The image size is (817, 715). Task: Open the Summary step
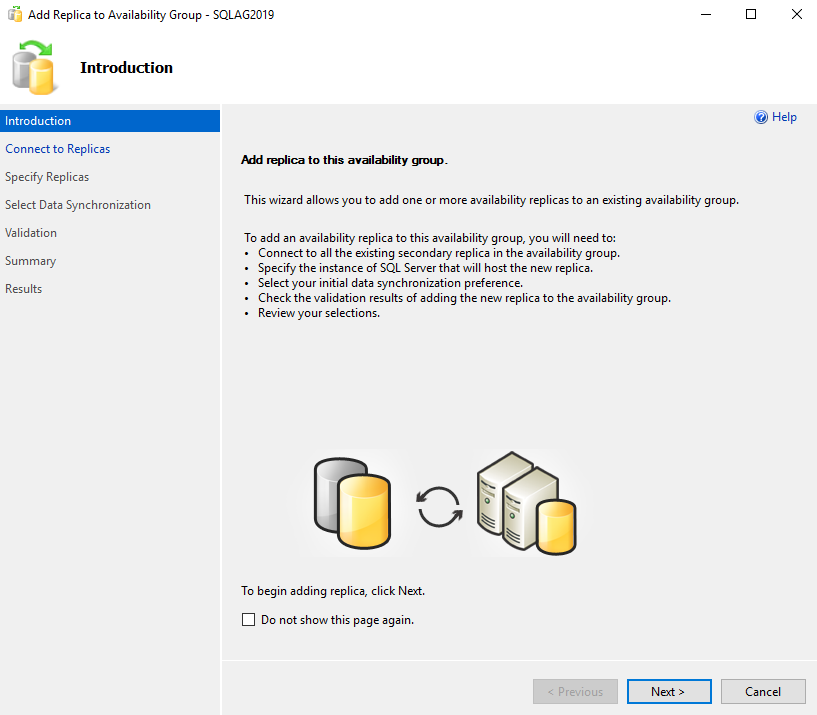tap(31, 261)
